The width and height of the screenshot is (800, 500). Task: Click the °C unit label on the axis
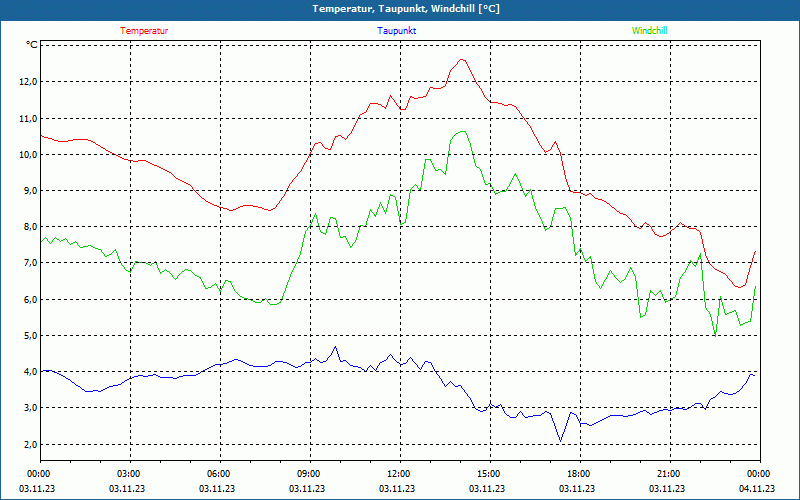32,45
